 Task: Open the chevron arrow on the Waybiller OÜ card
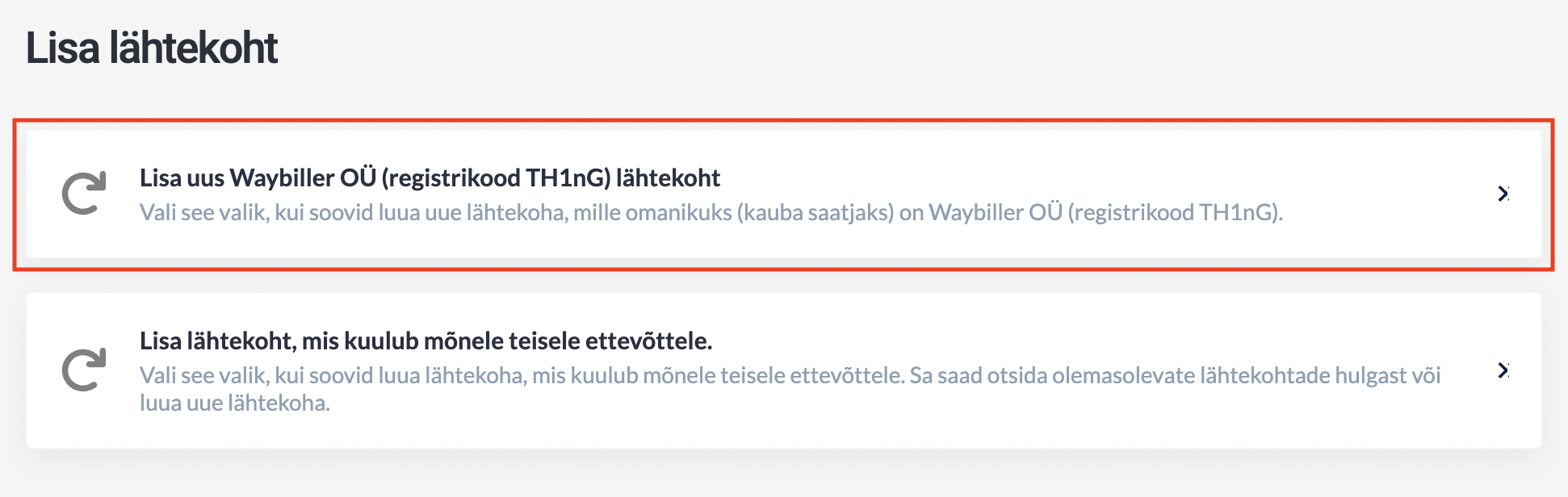pyautogui.click(x=1503, y=194)
